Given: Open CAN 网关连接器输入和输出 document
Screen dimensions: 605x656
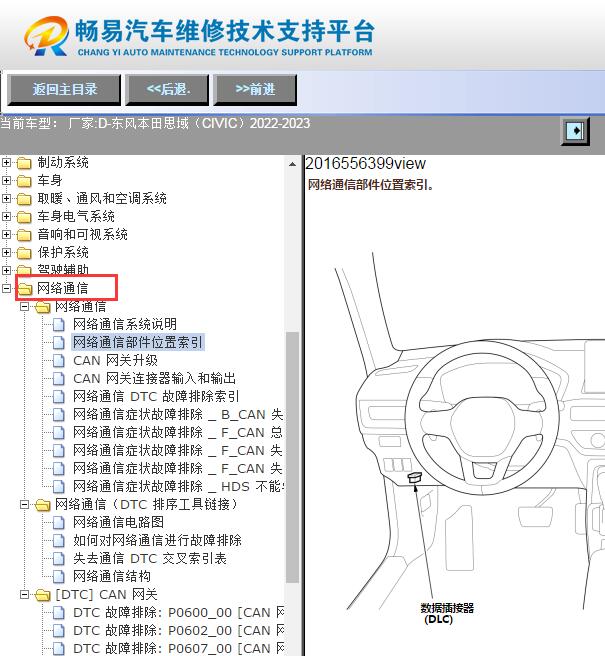Looking at the screenshot, I should 154,378.
